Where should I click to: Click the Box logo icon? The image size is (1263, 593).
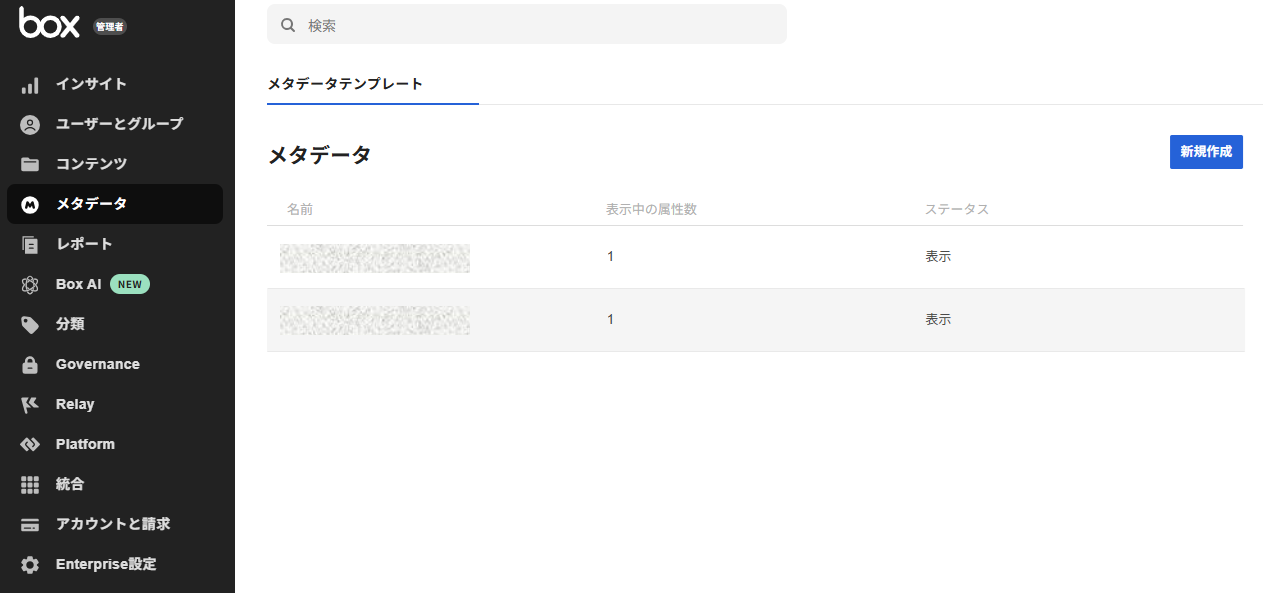coord(49,23)
